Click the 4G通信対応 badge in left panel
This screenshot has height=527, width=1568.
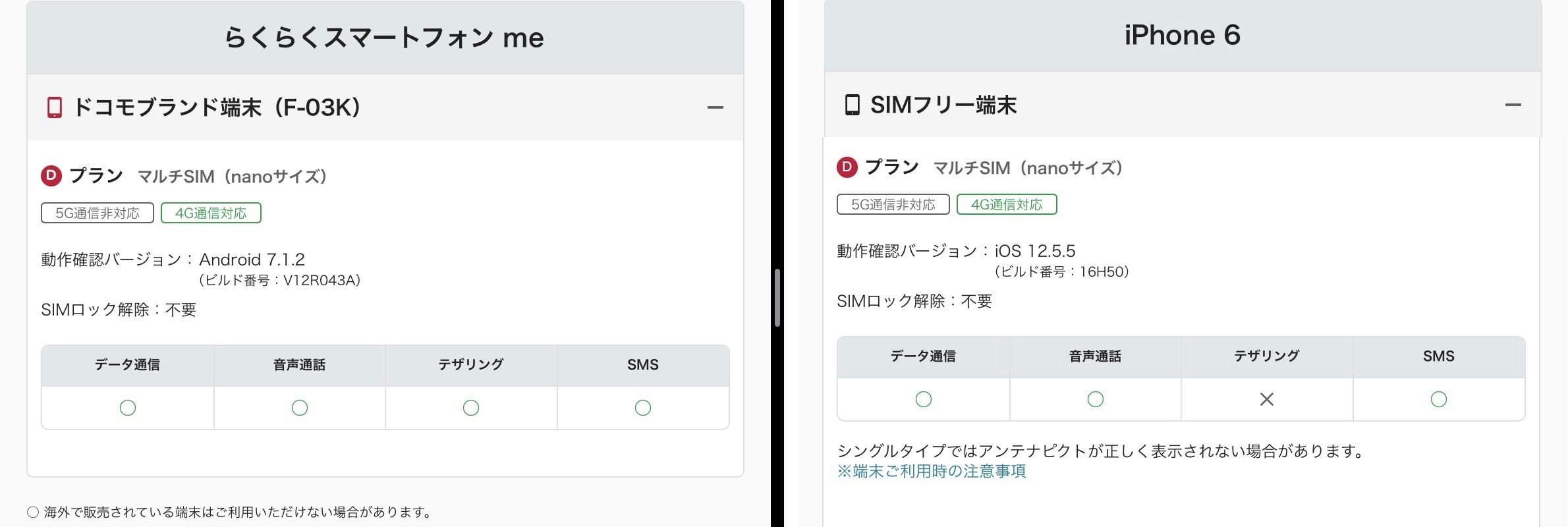pos(211,213)
